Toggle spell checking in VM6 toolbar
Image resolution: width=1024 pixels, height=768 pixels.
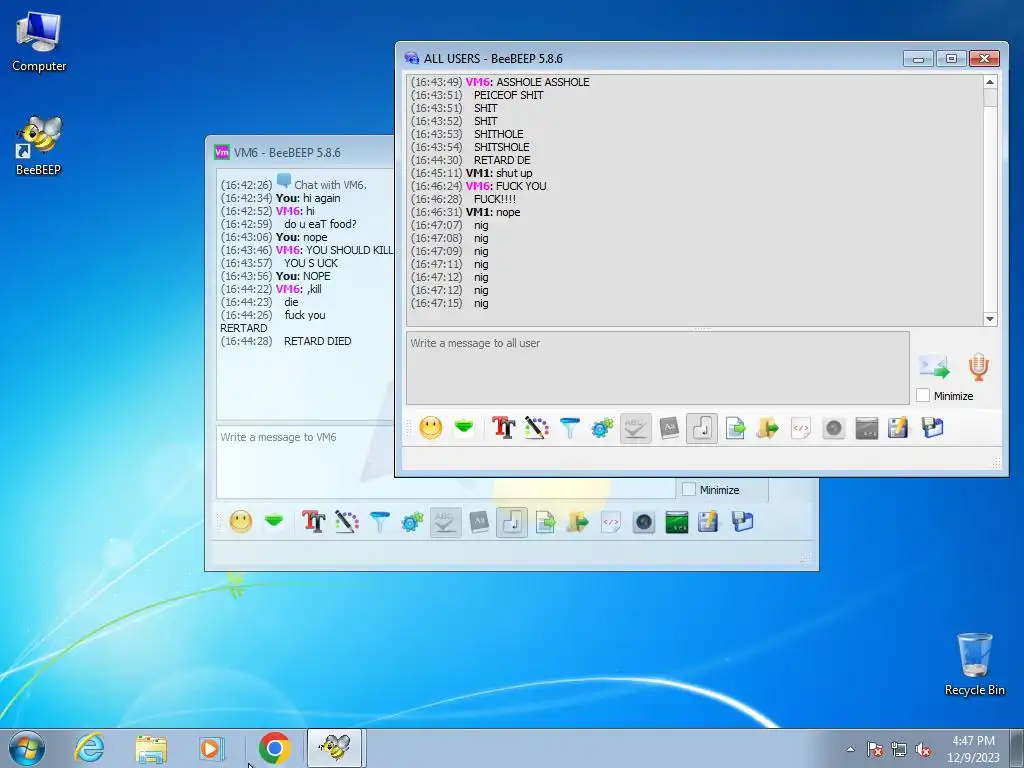tap(445, 522)
